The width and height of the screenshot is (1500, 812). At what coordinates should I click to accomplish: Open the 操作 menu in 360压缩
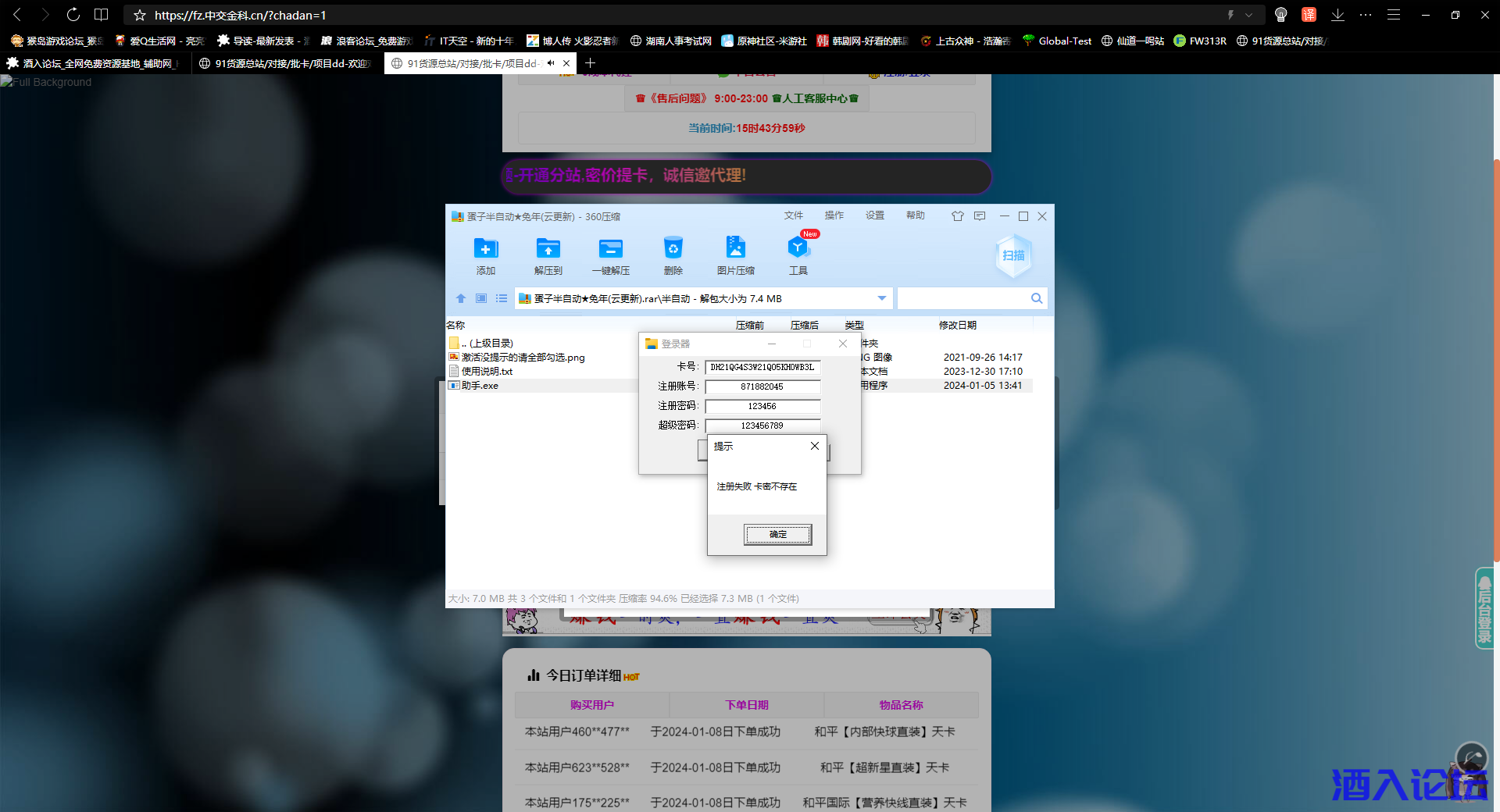[x=834, y=215]
